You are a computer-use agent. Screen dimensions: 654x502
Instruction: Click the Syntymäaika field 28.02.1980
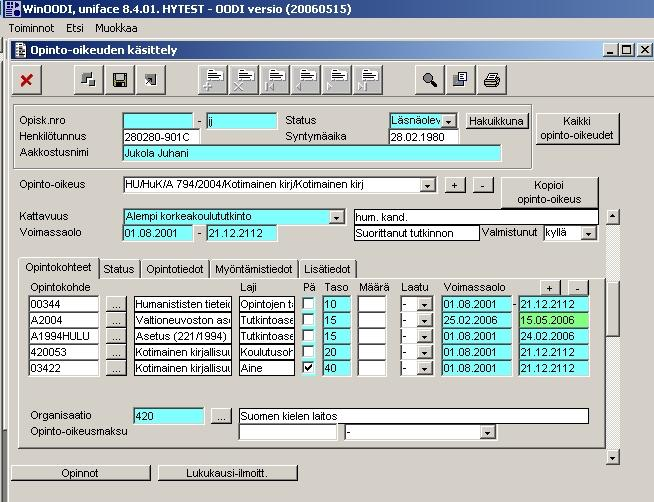tap(423, 137)
